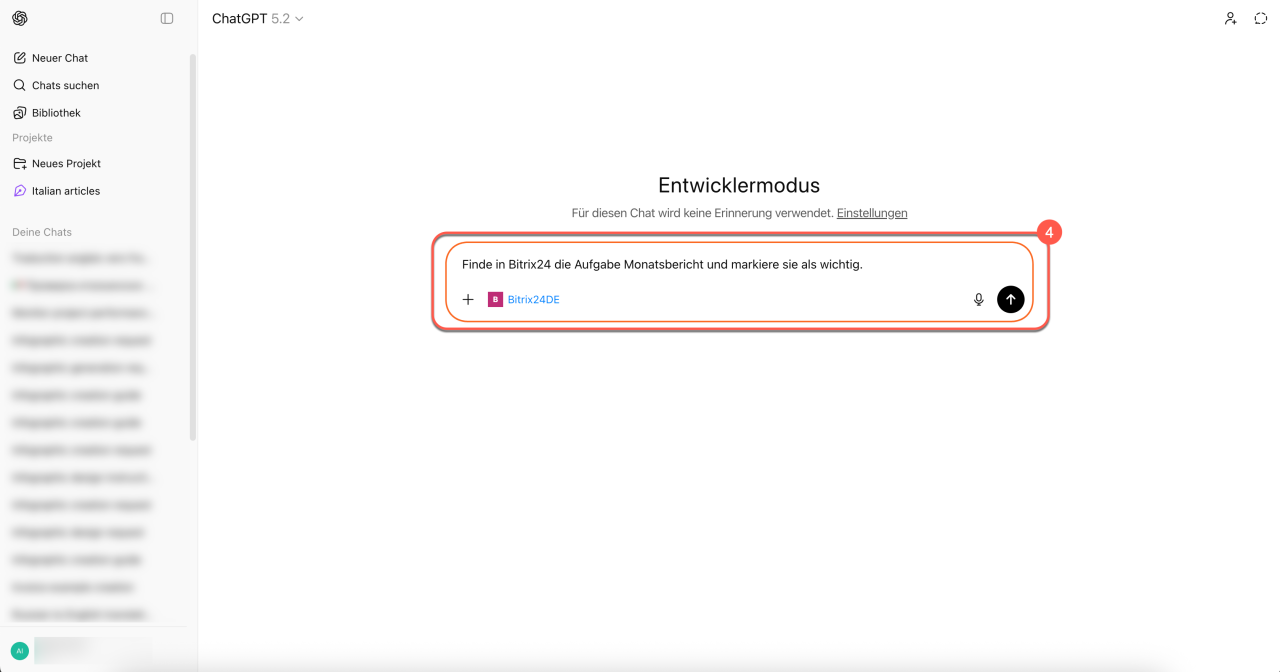Click the account avatar at bottom left

[19, 650]
